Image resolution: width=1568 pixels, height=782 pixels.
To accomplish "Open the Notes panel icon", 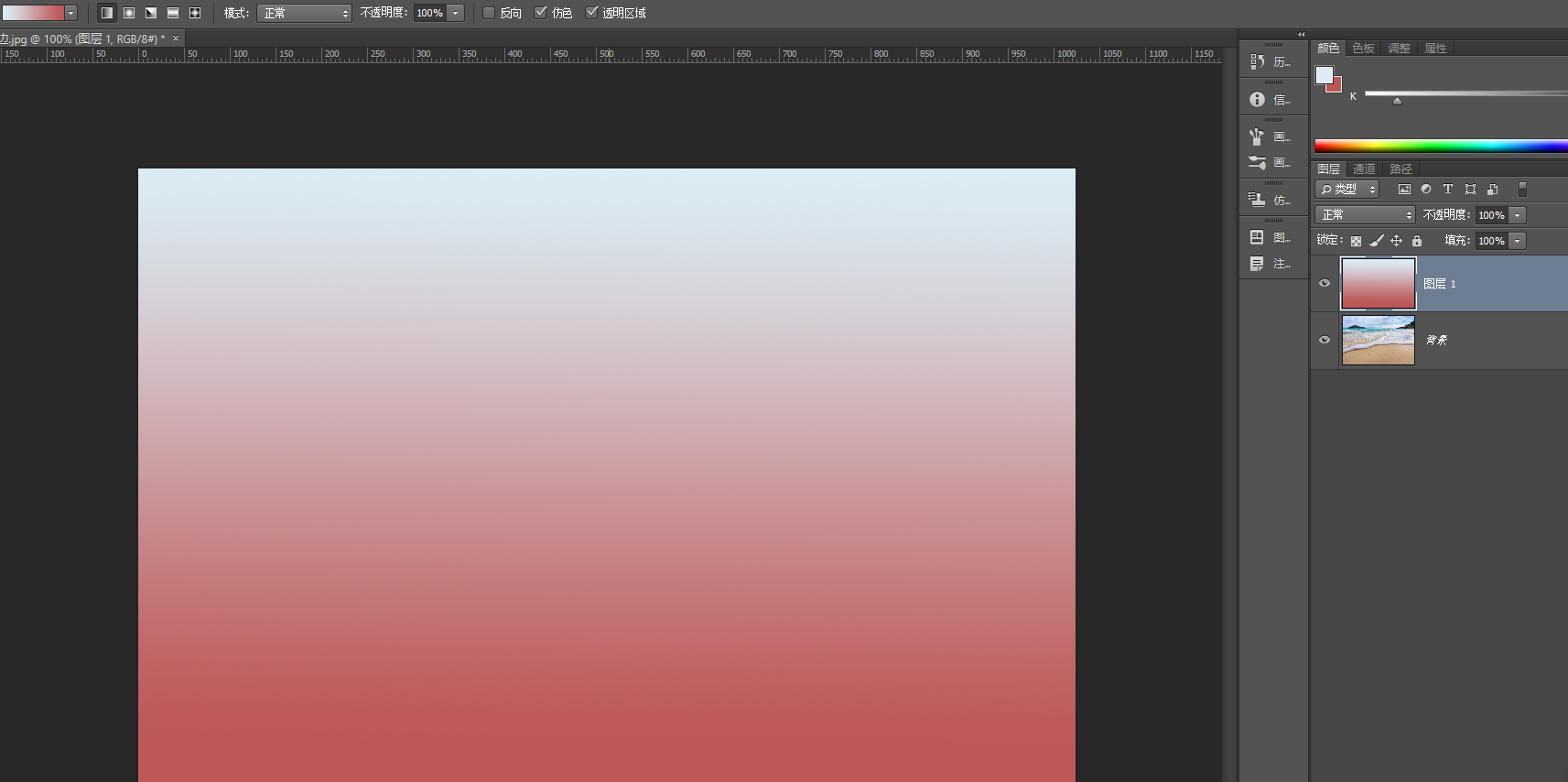I will 1258,264.
